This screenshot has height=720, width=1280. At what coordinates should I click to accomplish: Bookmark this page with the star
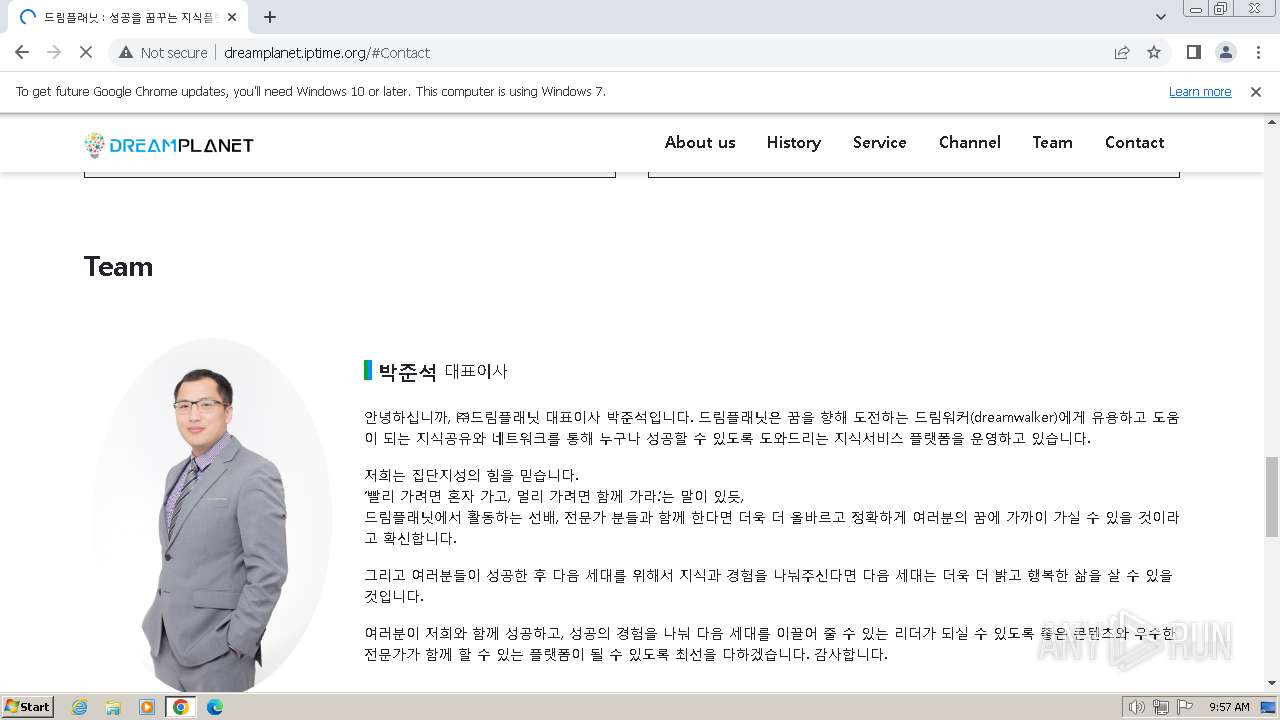(1154, 52)
